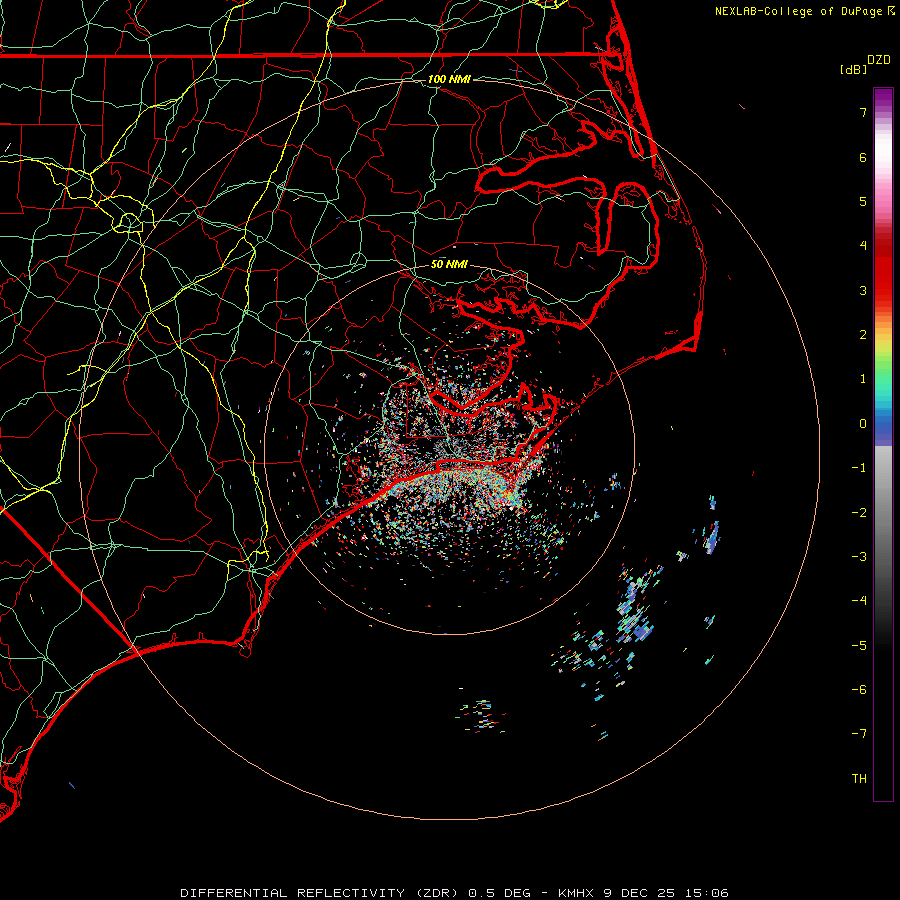
Task: Click the '50 NMI' range ring label
Action: pyautogui.click(x=449, y=264)
